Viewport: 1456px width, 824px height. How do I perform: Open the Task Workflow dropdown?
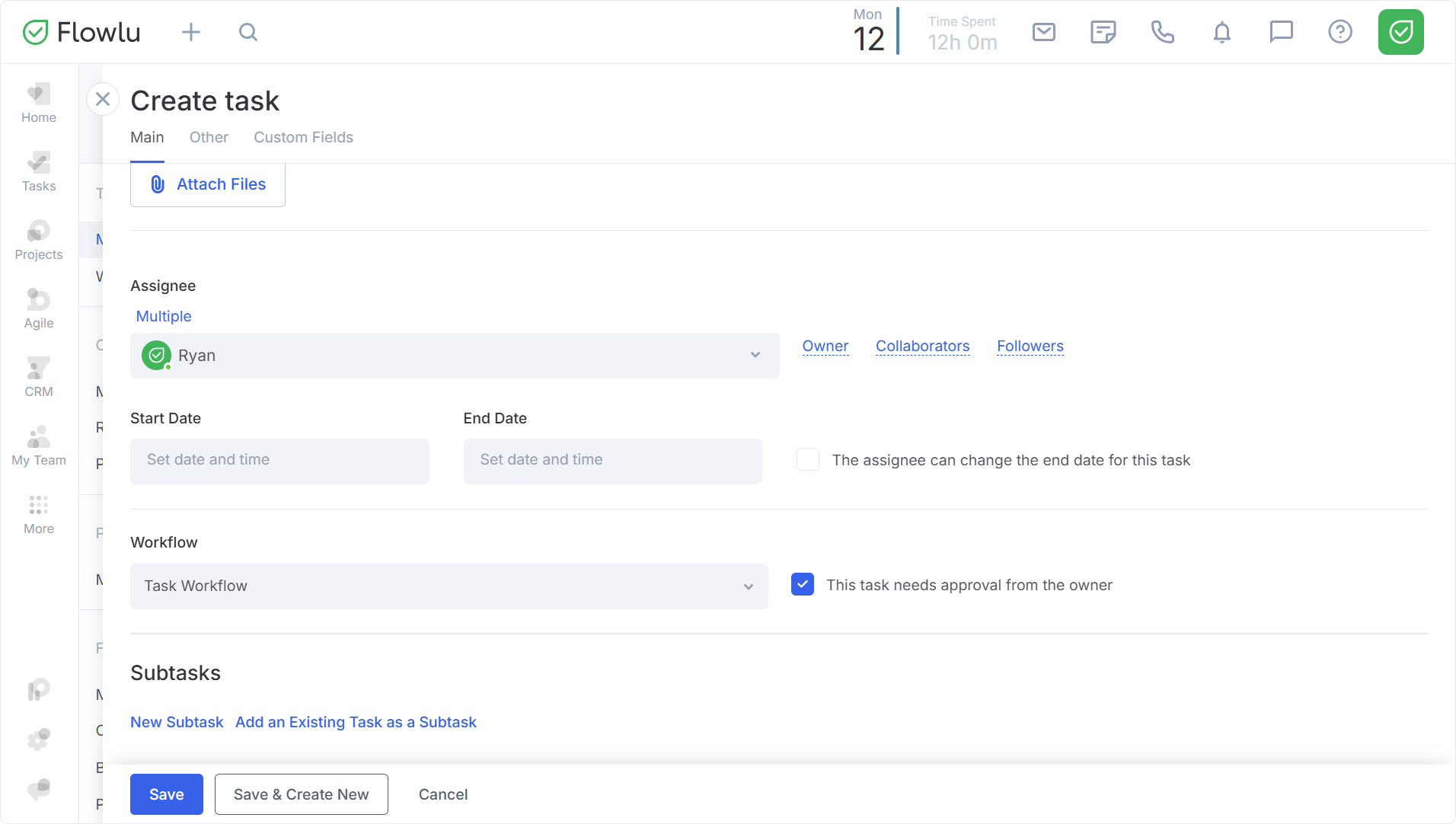click(449, 586)
